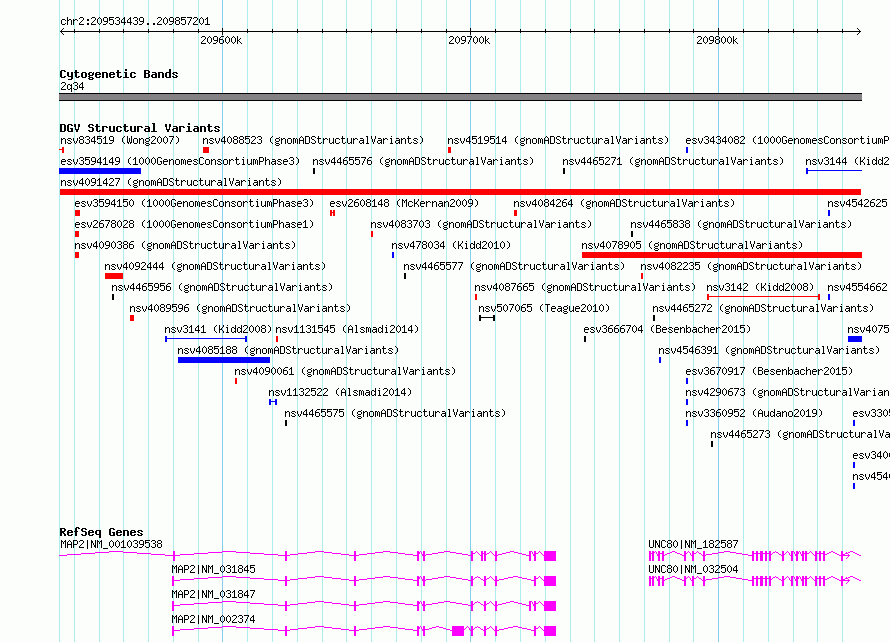Open the MAP2|NM_001039538 transcript label
This screenshot has width=890, height=642.
(x=111, y=544)
